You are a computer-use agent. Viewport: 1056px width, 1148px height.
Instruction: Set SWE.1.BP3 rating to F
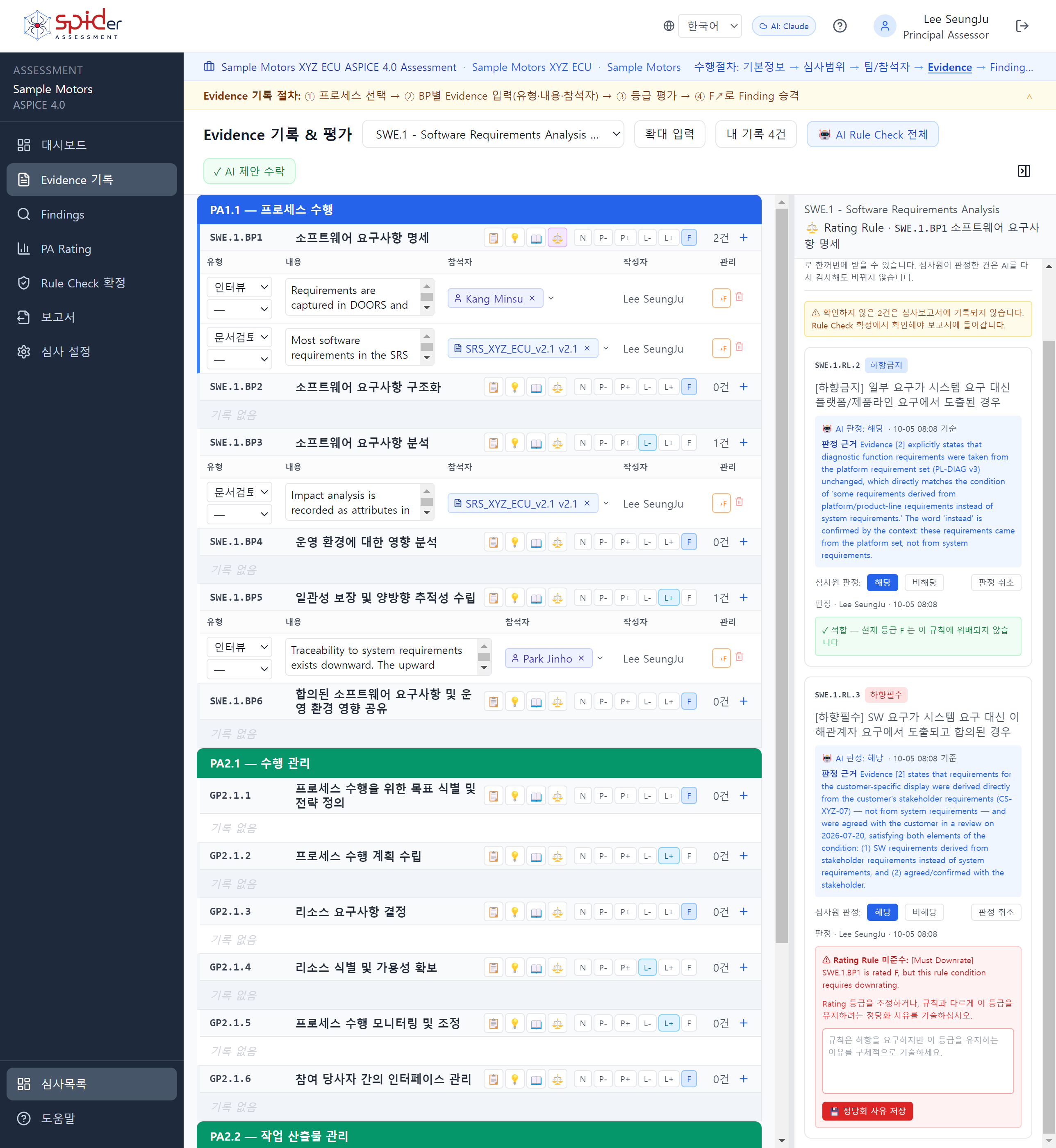689,443
